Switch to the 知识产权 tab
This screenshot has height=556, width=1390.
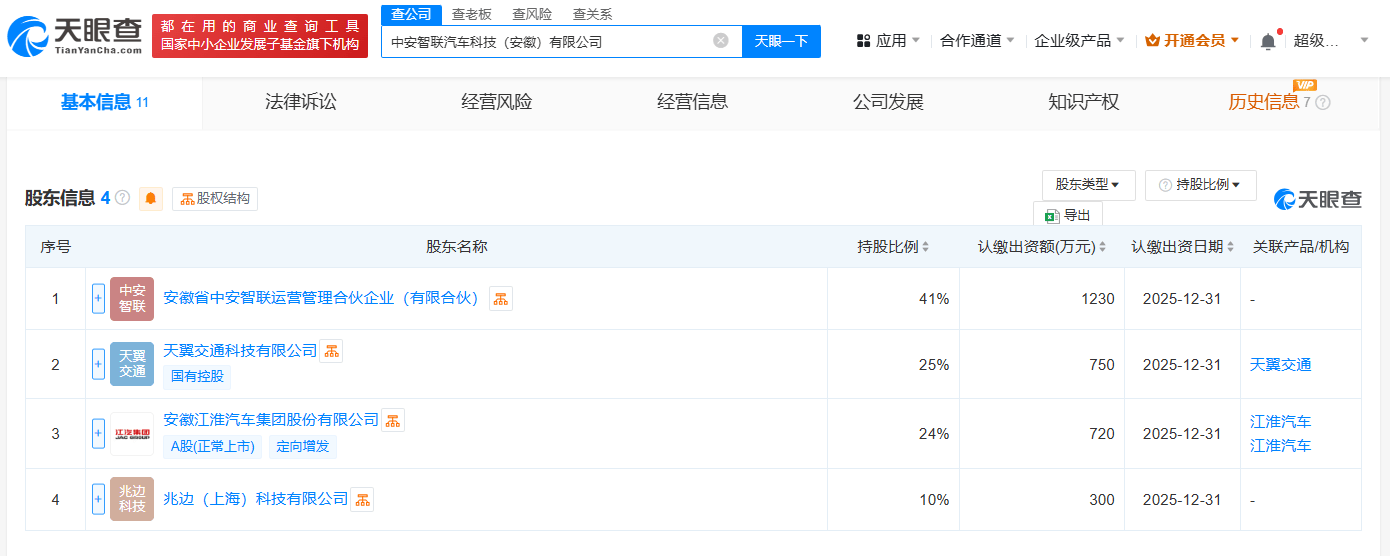point(1083,102)
